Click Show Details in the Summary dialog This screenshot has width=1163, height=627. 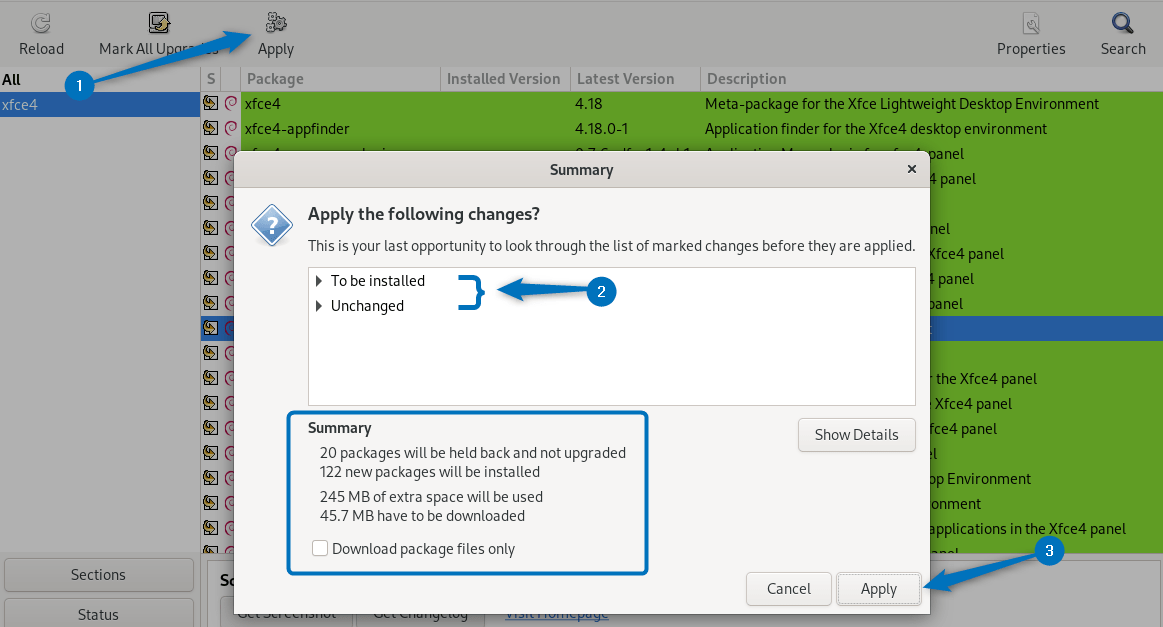click(856, 435)
